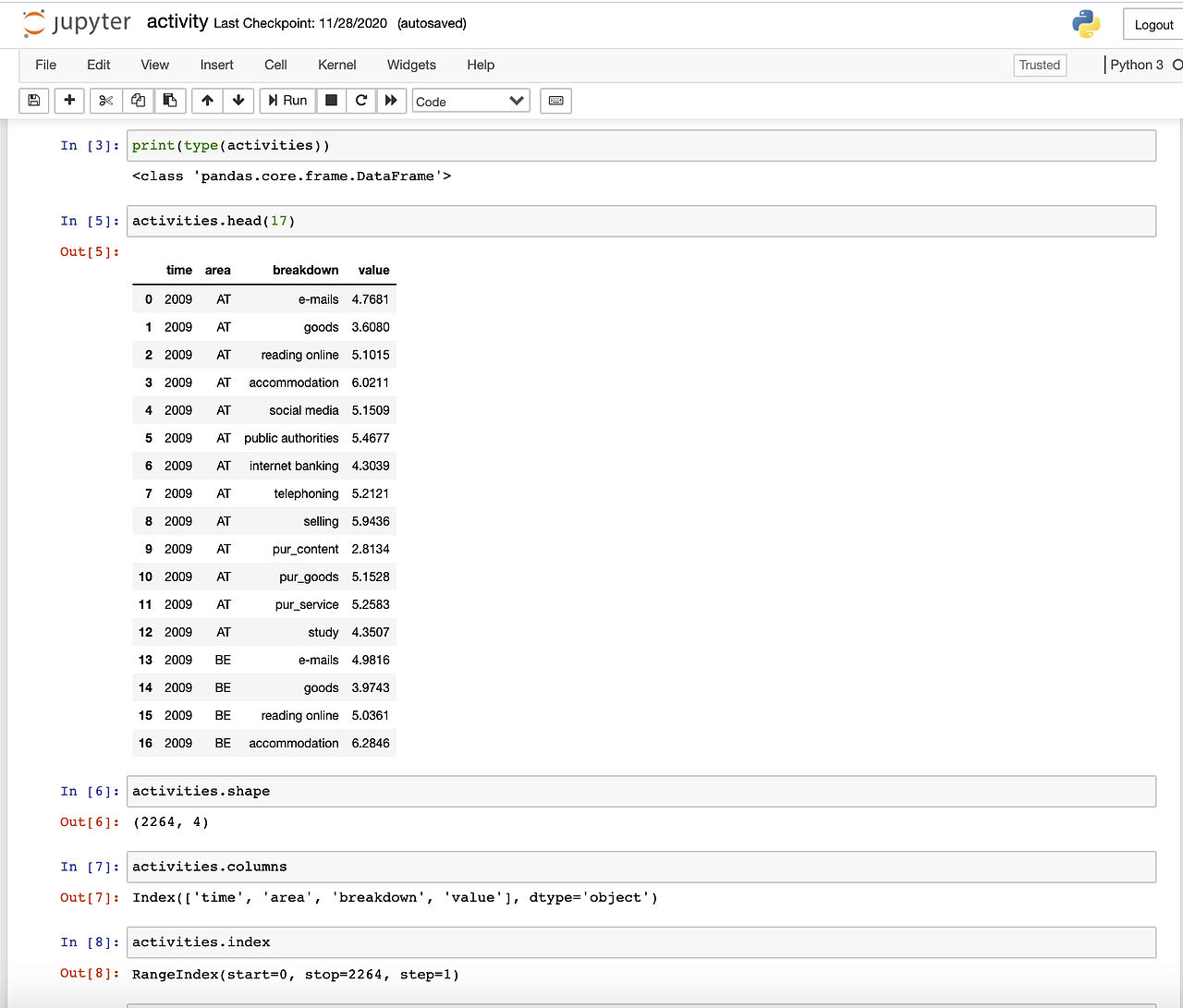Restart the kernel
Screen dimensions: 1183x1008
[x=361, y=101]
